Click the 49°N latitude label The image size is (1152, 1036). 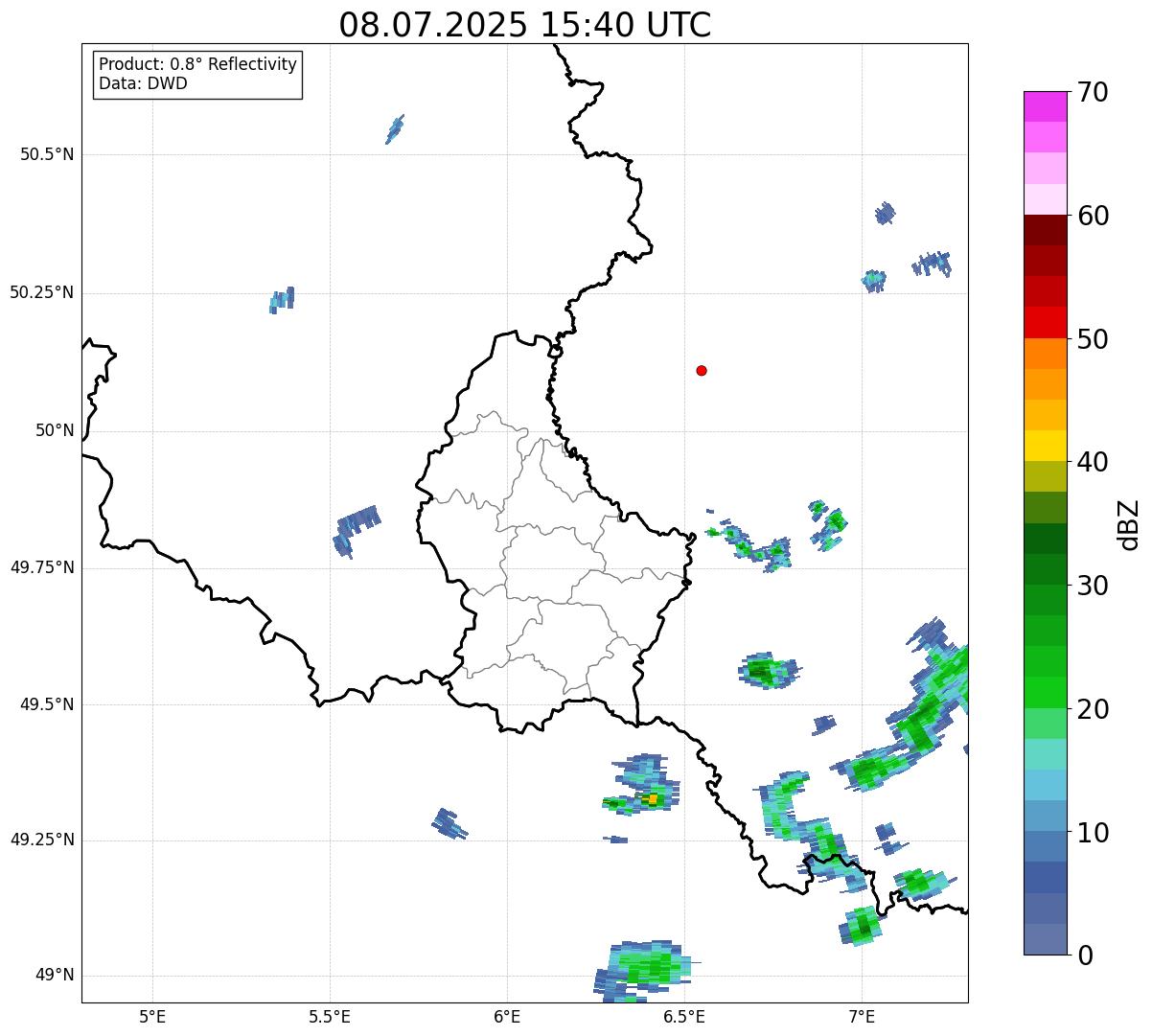point(55,975)
